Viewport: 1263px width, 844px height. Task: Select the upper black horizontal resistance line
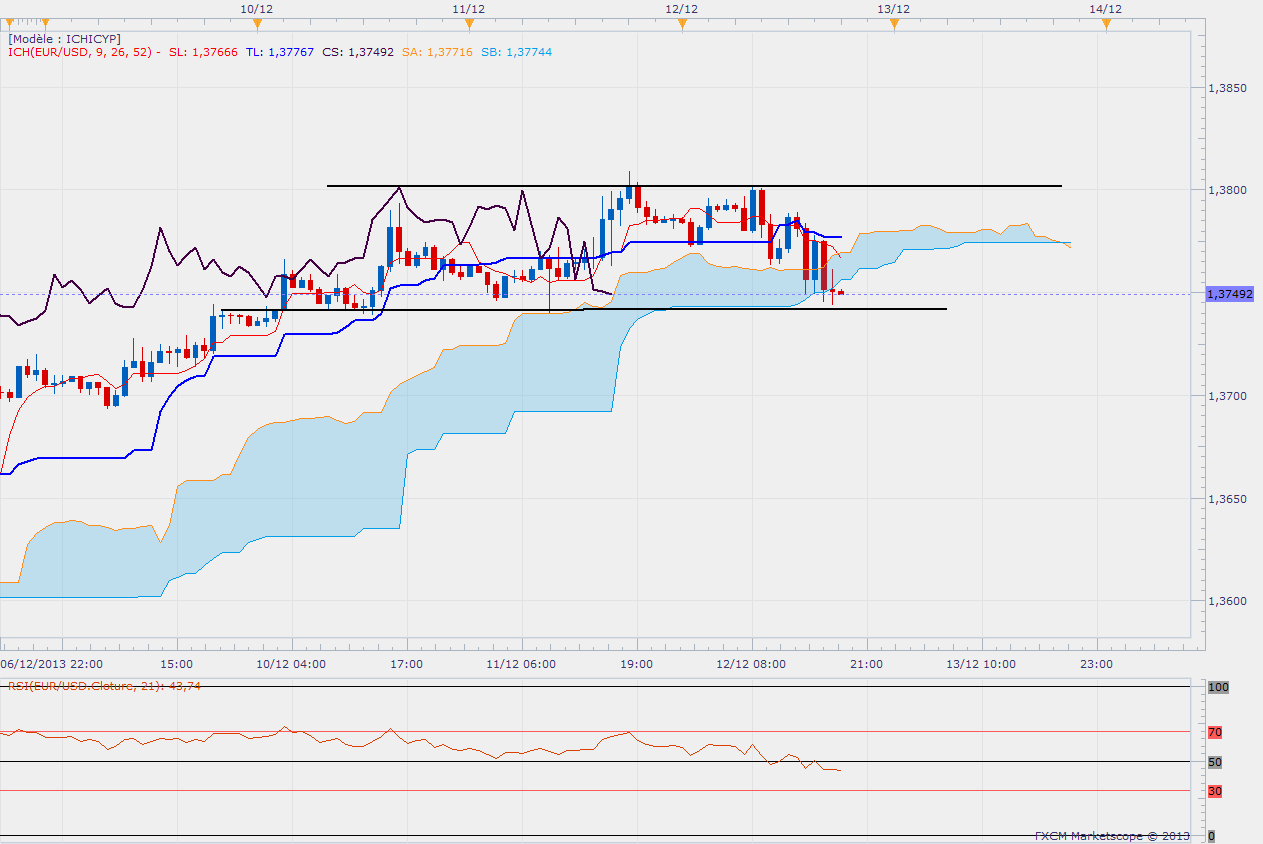coord(694,186)
